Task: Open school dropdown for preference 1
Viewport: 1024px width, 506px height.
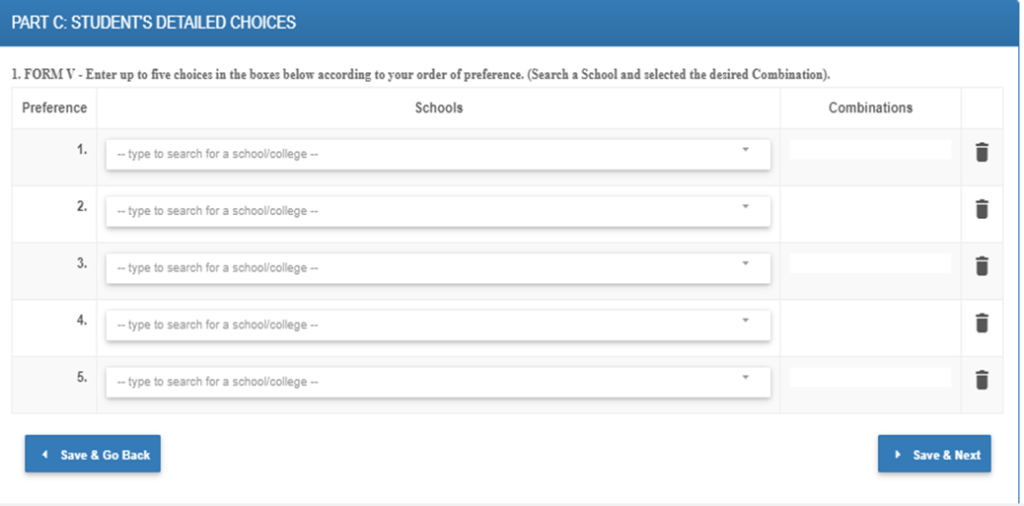Action: [x=745, y=150]
